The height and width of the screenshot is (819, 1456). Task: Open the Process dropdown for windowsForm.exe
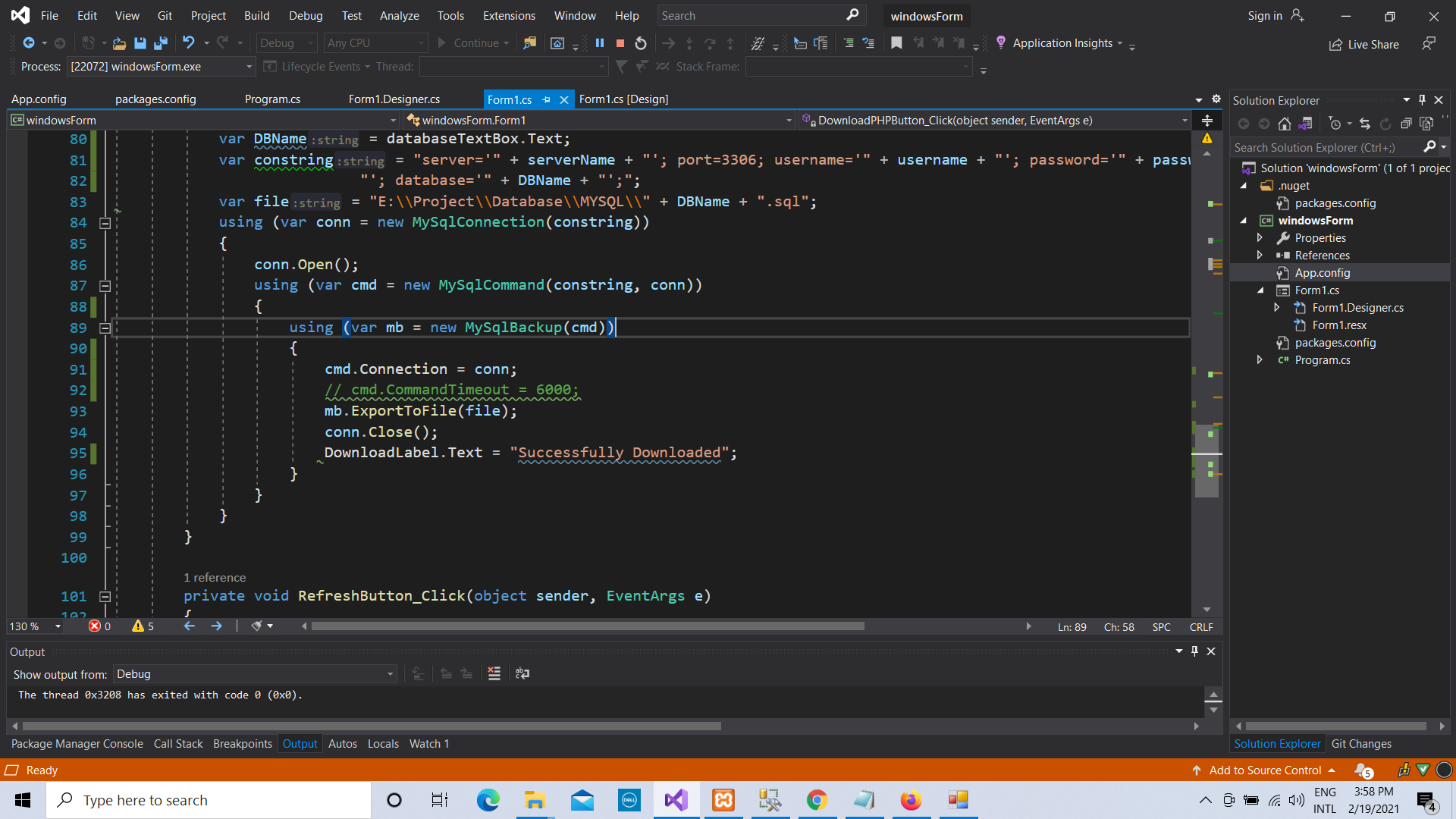161,67
